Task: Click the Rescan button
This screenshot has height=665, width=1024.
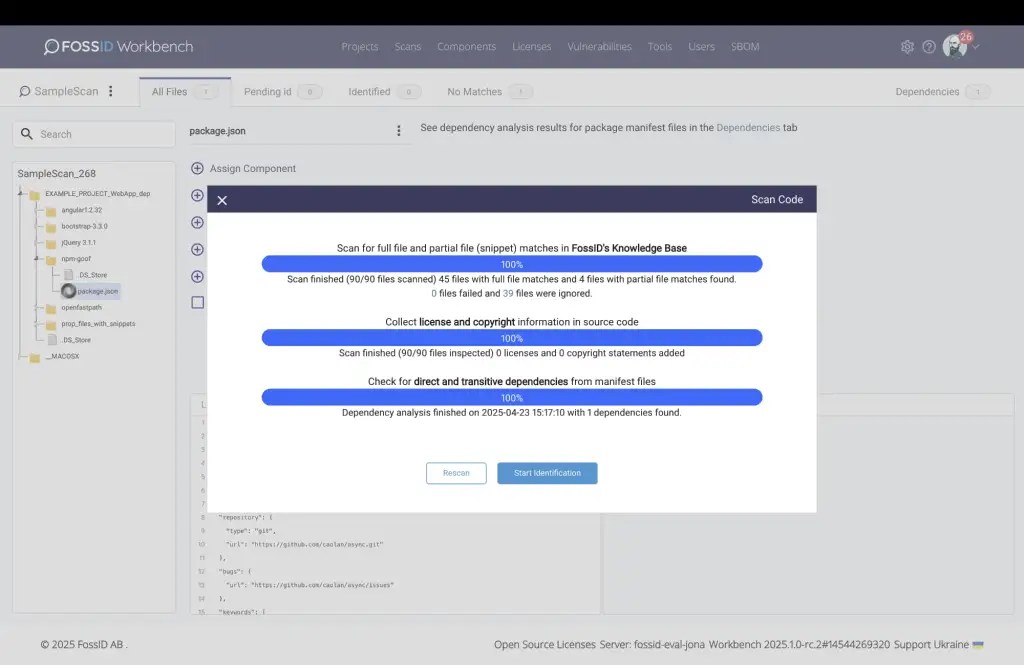Action: [x=456, y=473]
